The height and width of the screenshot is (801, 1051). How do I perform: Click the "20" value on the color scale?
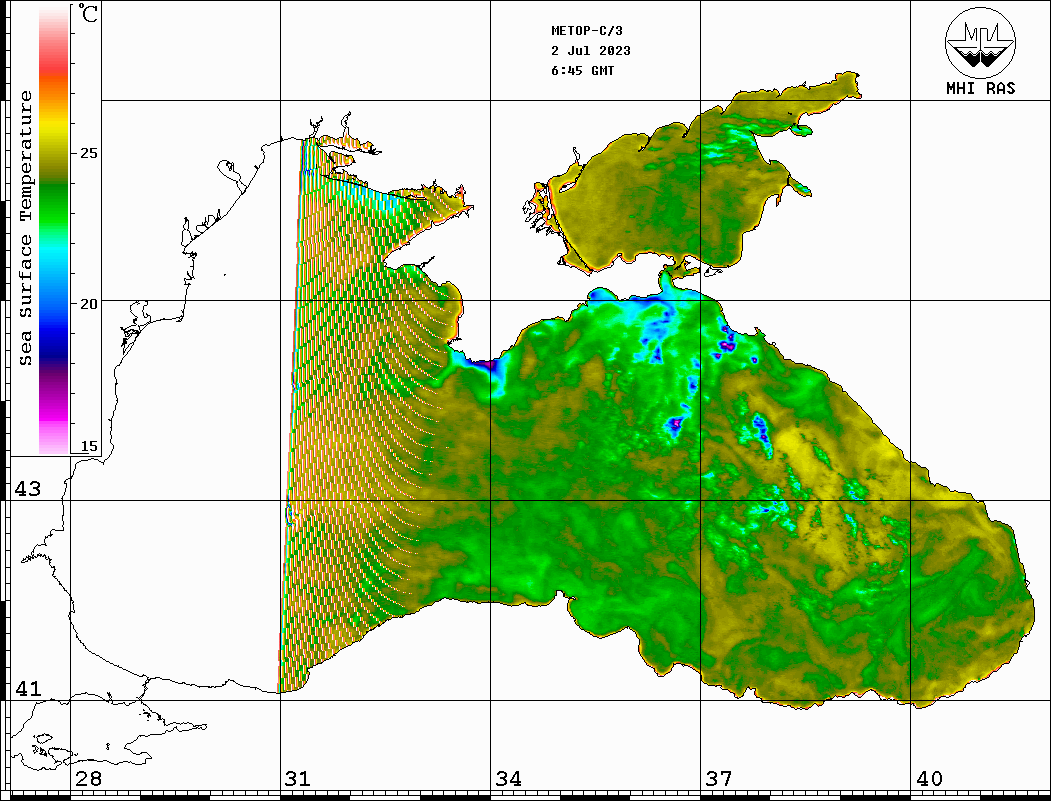click(x=88, y=304)
